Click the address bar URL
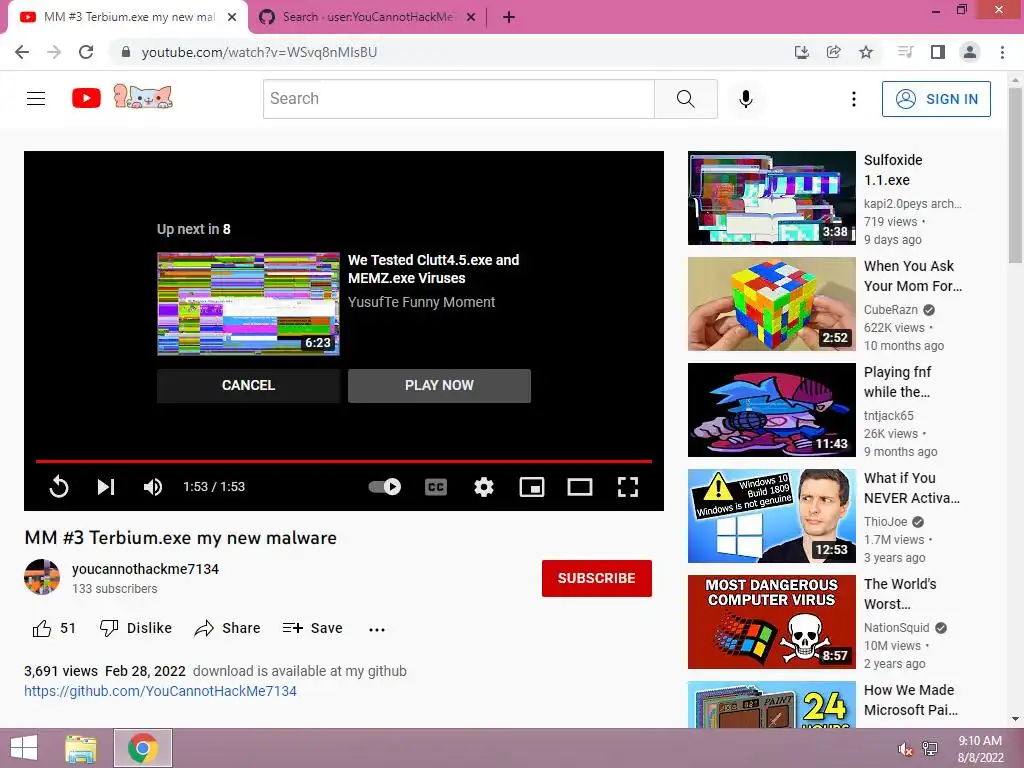Screen dimensions: 1024x768 point(259,52)
